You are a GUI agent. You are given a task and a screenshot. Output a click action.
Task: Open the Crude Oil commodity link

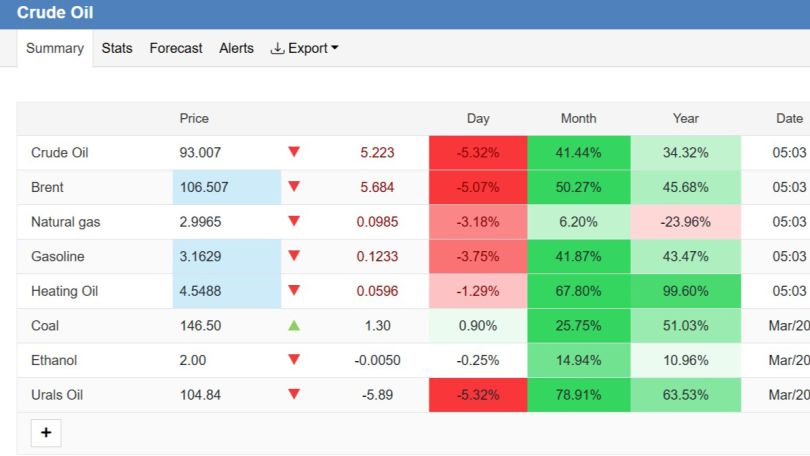59,152
